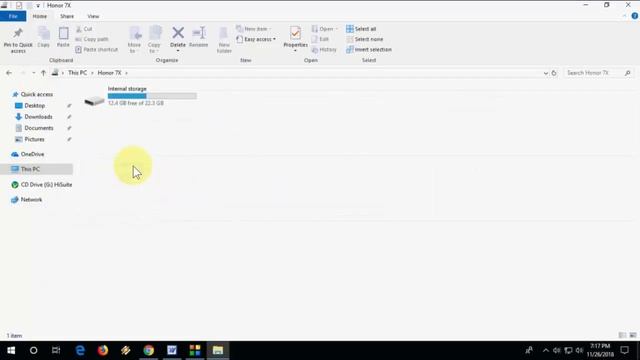Open Word from the taskbar
This screenshot has width=640, height=360.
(x=172, y=350)
